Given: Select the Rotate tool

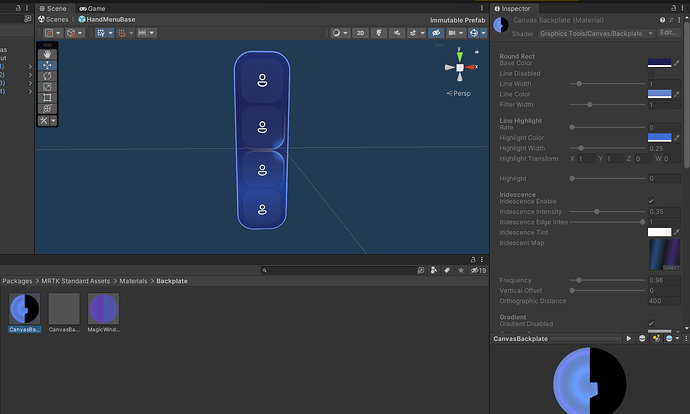Looking at the screenshot, I should point(47,76).
